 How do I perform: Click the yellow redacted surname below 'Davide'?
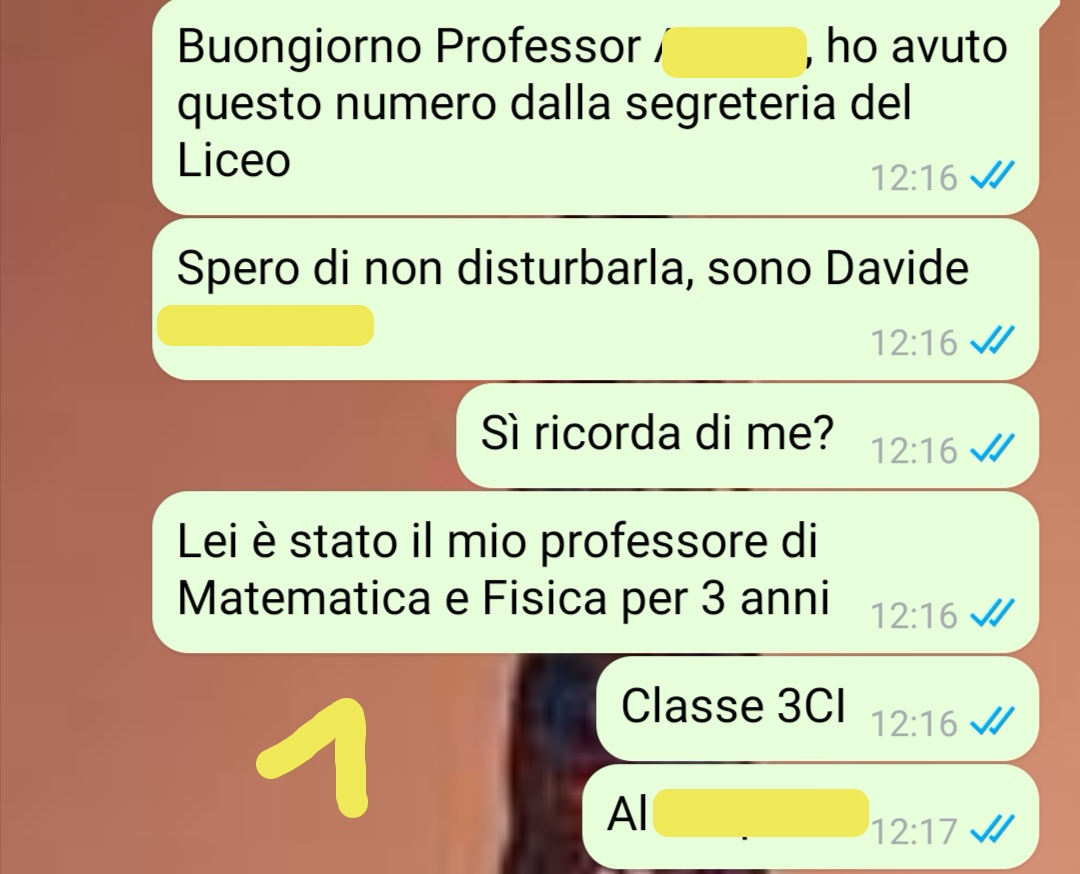click(266, 325)
